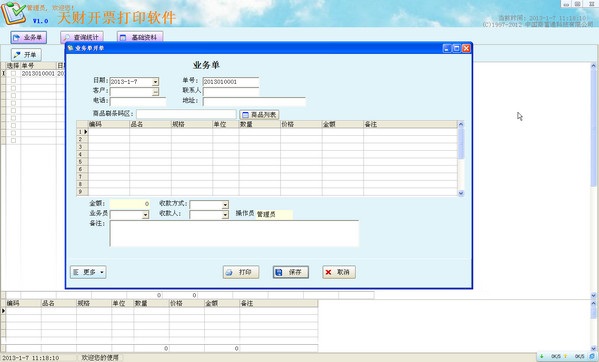The image size is (599, 362).
Task: Open the 商品列表 button
Action: (x=259, y=115)
